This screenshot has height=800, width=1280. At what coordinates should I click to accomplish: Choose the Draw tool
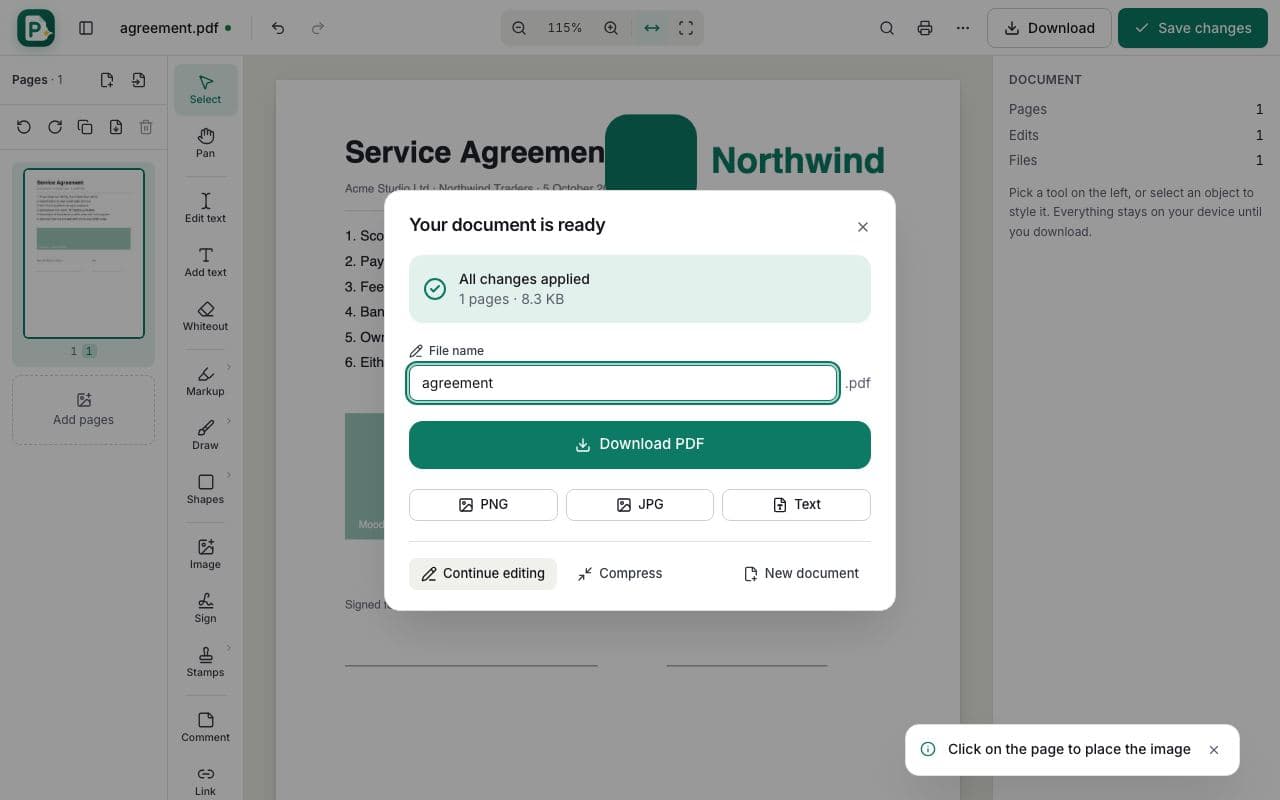click(x=205, y=435)
